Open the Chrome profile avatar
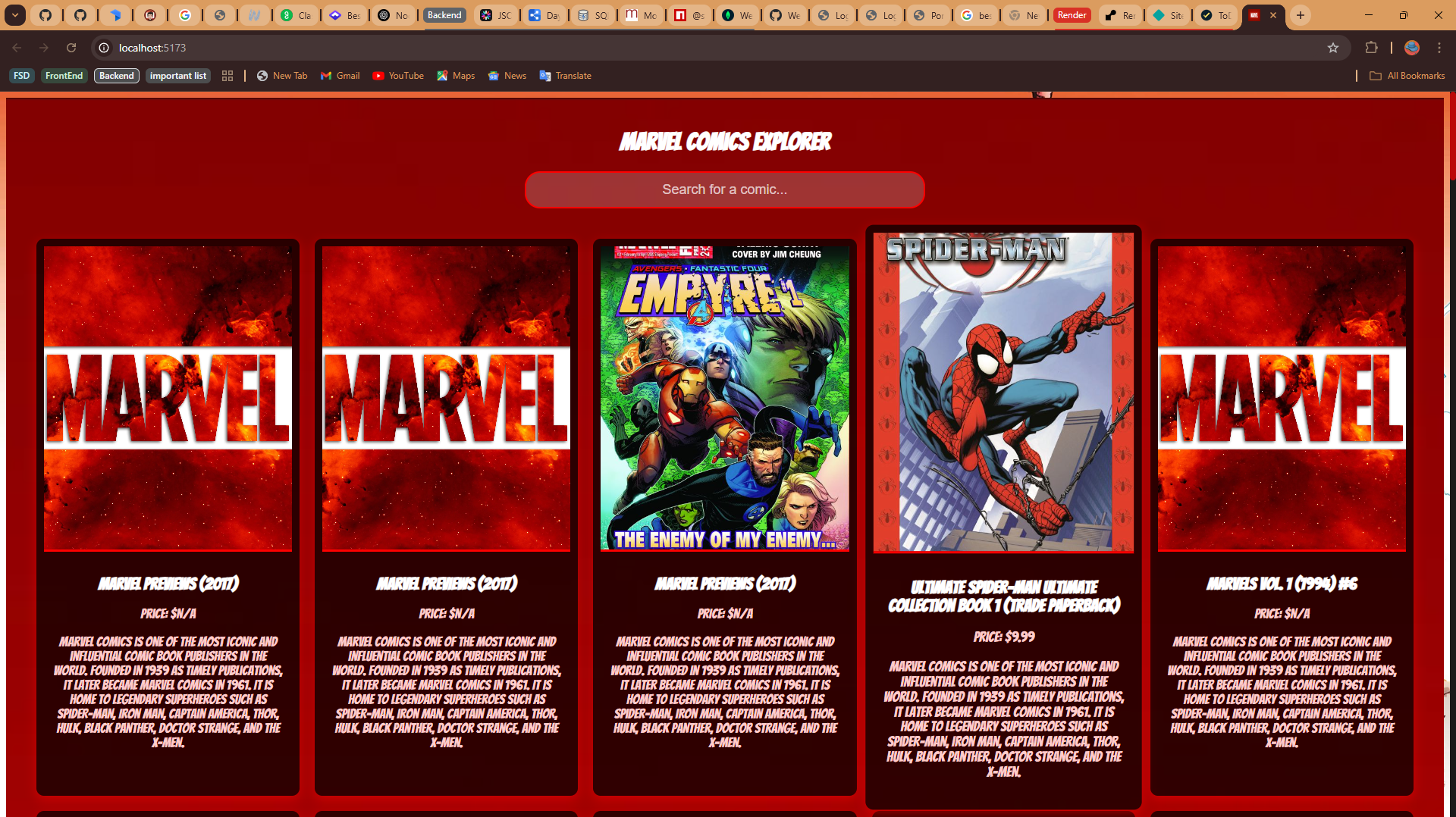 point(1412,48)
